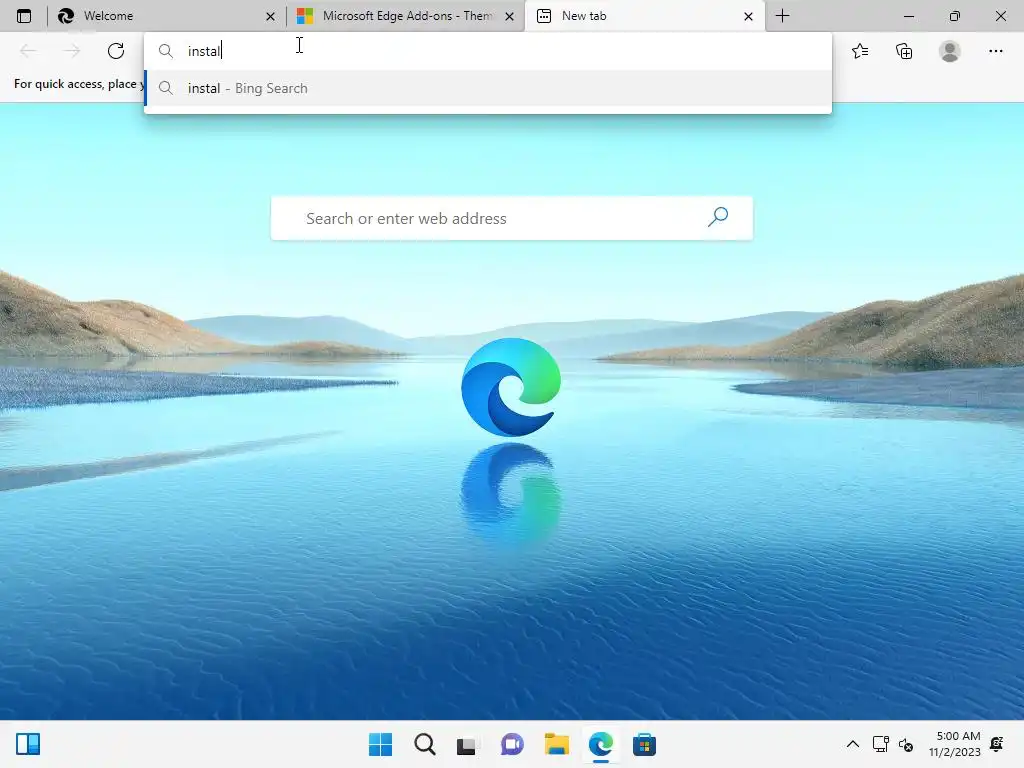The image size is (1024, 768).
Task: Open the Favorites star icon
Action: pos(860,51)
